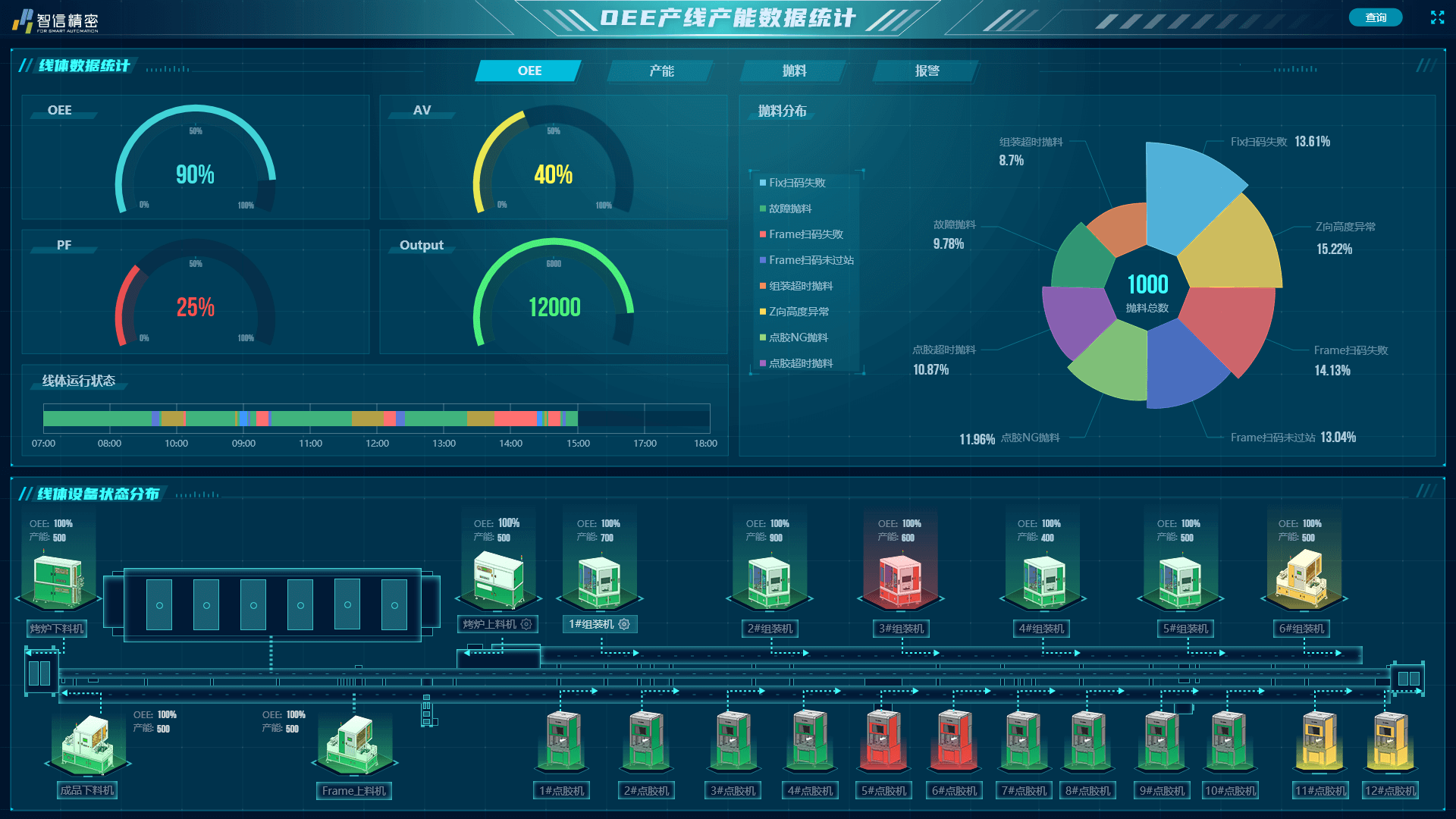Toggle 点胶超时抛料 legend item

[800, 363]
